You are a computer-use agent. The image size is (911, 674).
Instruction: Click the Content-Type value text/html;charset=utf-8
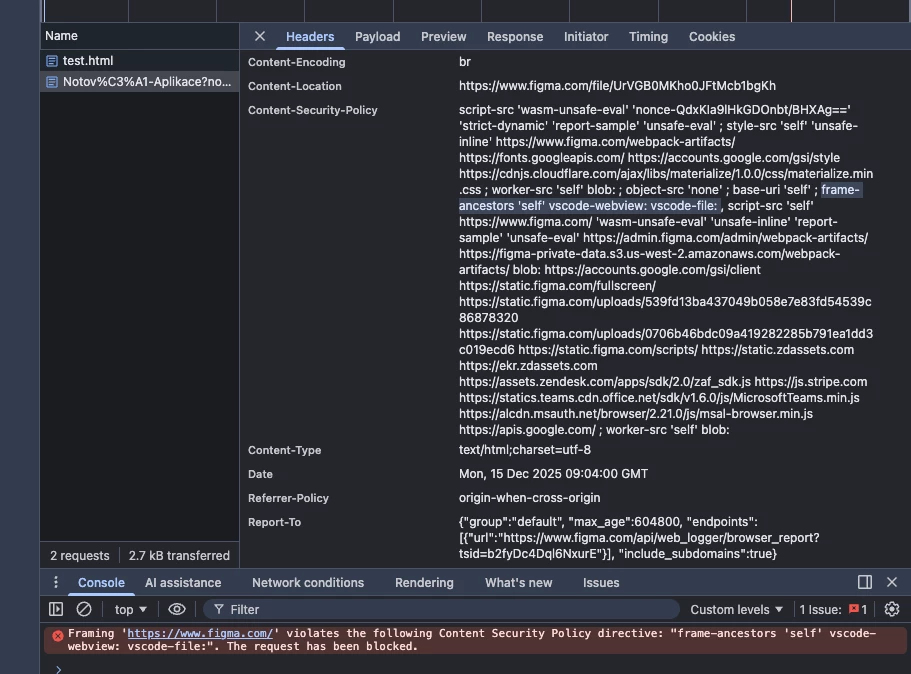[x=525, y=450]
